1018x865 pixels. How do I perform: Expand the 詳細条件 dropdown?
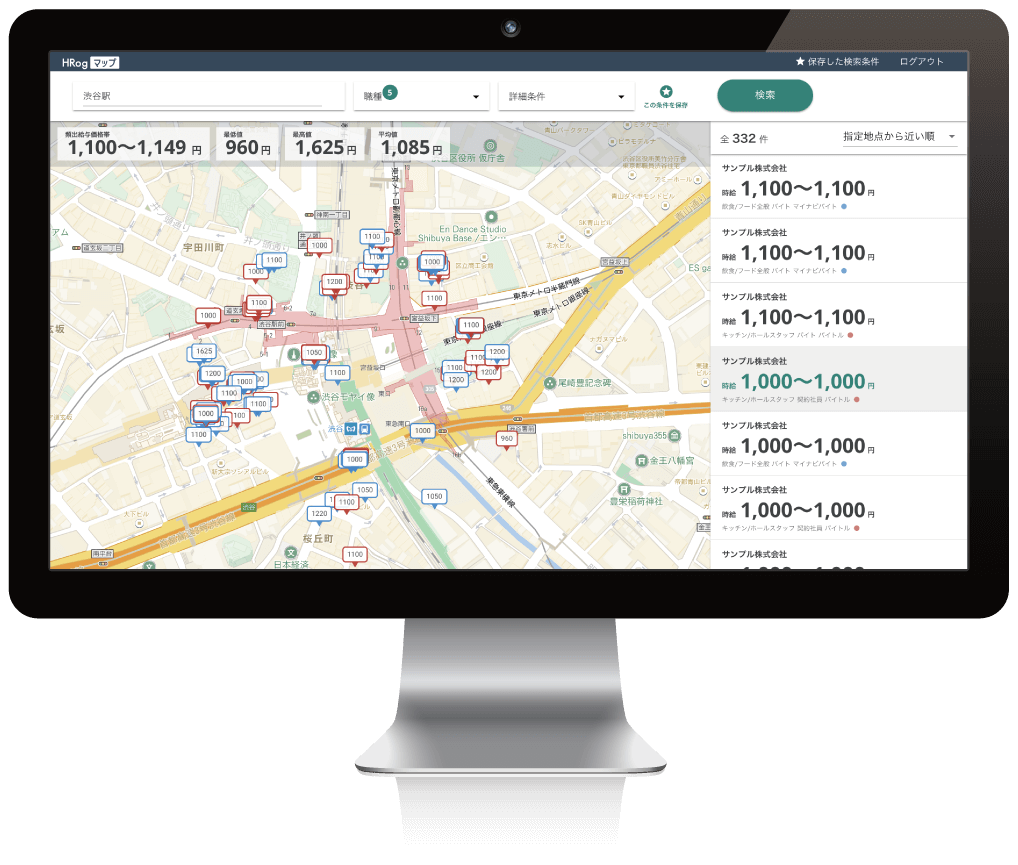pyautogui.click(x=566, y=96)
